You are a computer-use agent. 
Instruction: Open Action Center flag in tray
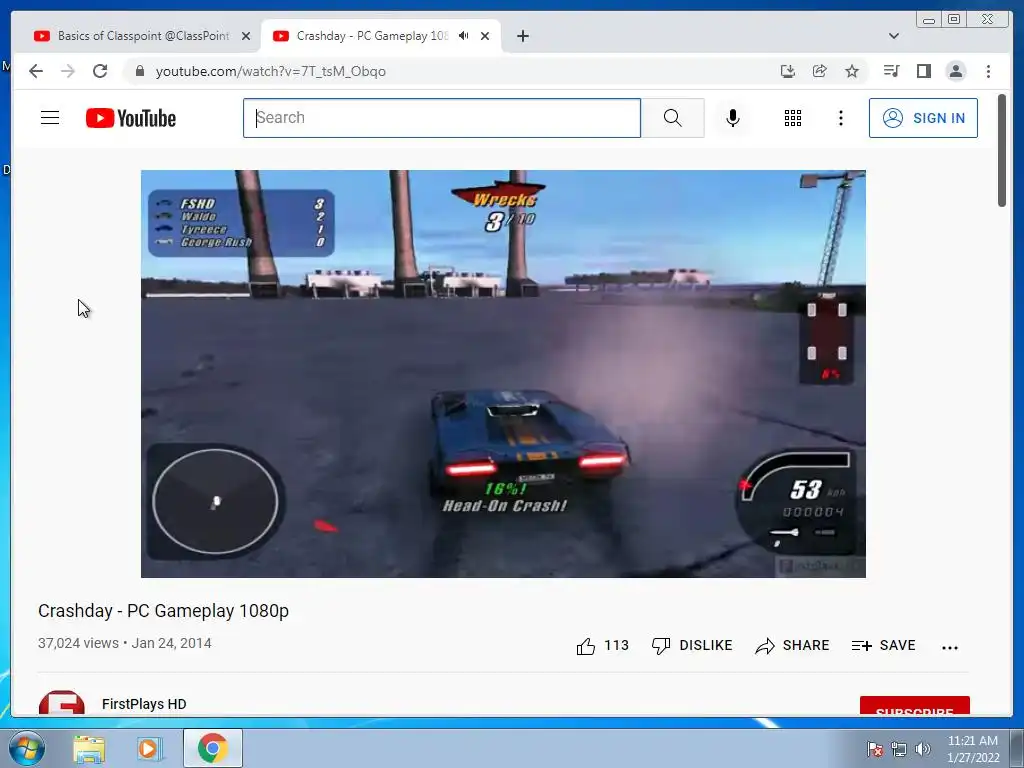click(874, 748)
